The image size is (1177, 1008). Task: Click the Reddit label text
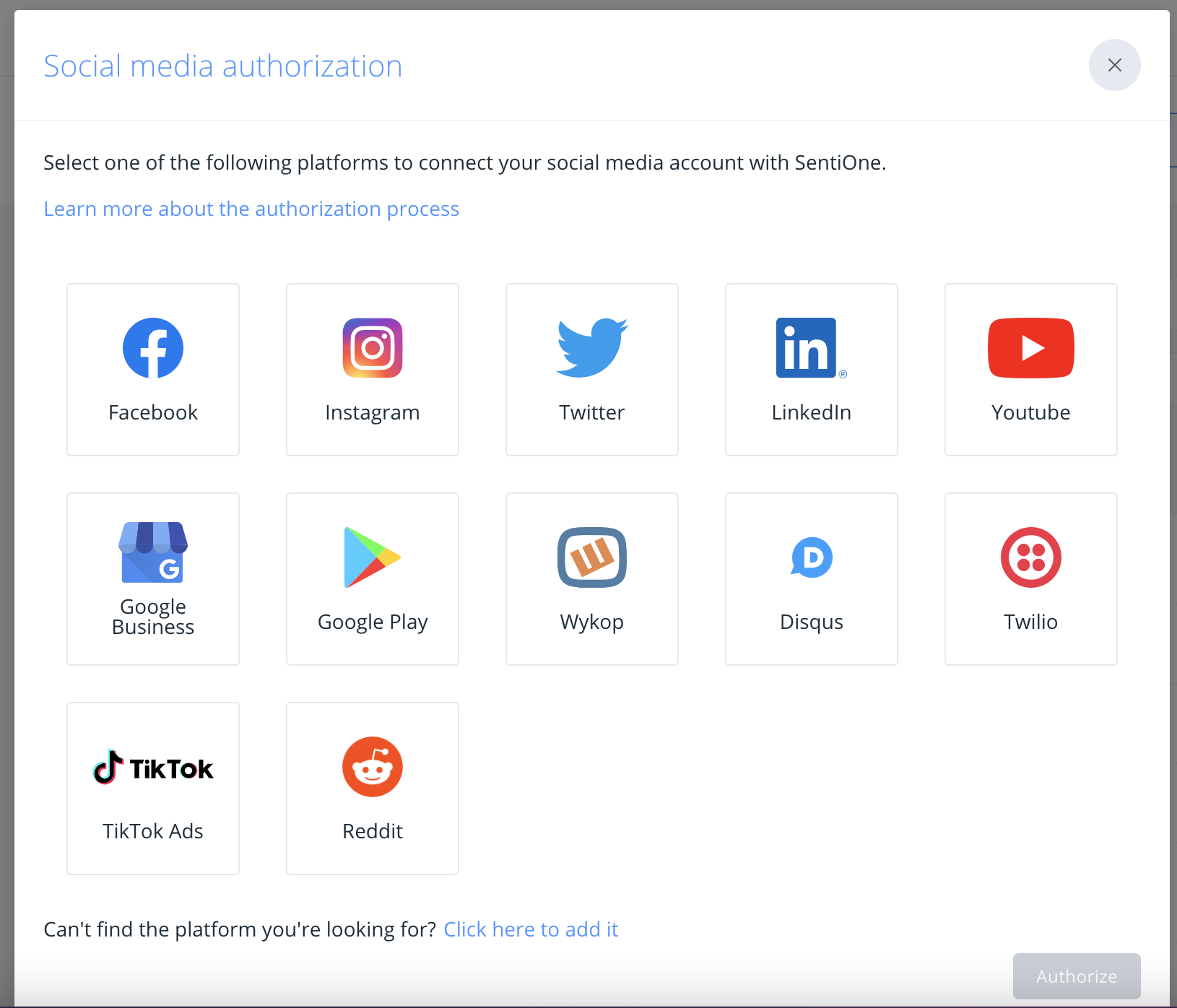coord(373,831)
